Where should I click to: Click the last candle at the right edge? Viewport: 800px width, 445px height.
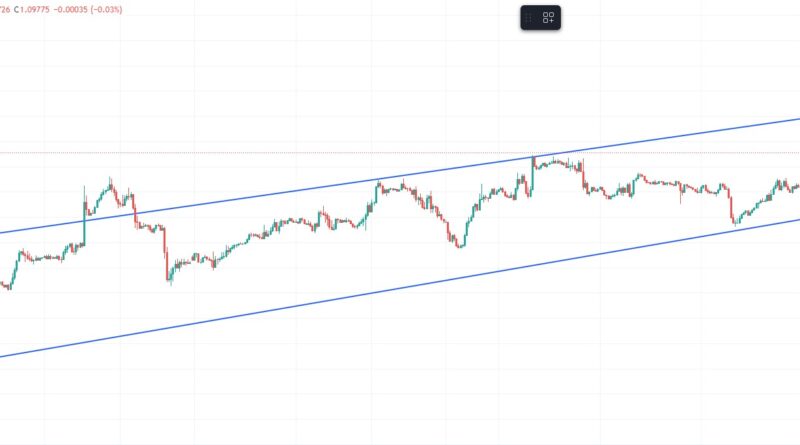[x=796, y=187]
